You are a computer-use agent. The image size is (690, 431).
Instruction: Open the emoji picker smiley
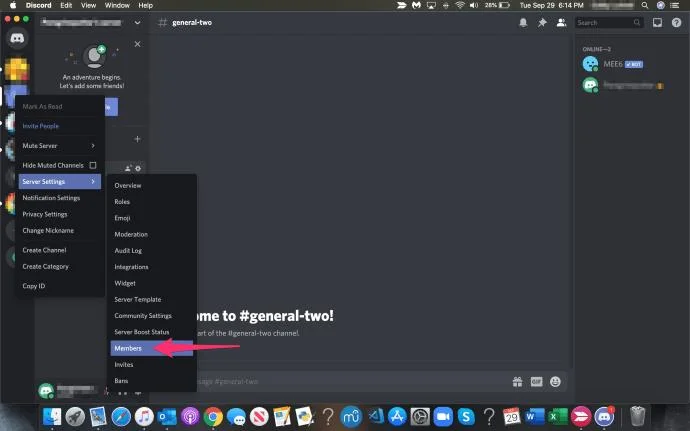[555, 382]
